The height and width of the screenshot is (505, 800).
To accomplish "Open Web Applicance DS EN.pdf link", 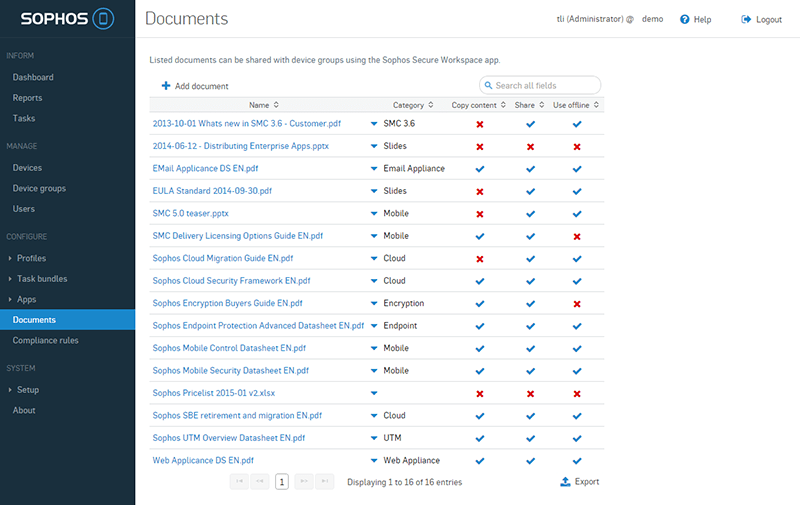I will [x=203, y=461].
